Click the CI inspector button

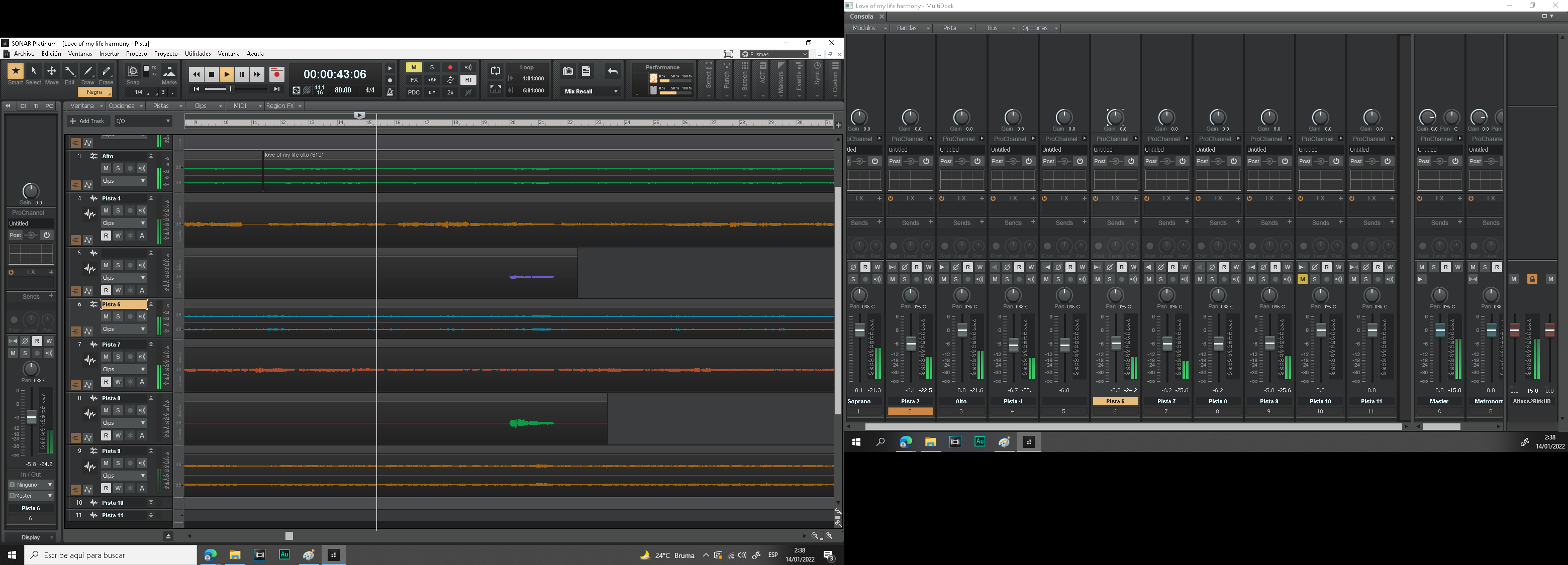[23, 106]
